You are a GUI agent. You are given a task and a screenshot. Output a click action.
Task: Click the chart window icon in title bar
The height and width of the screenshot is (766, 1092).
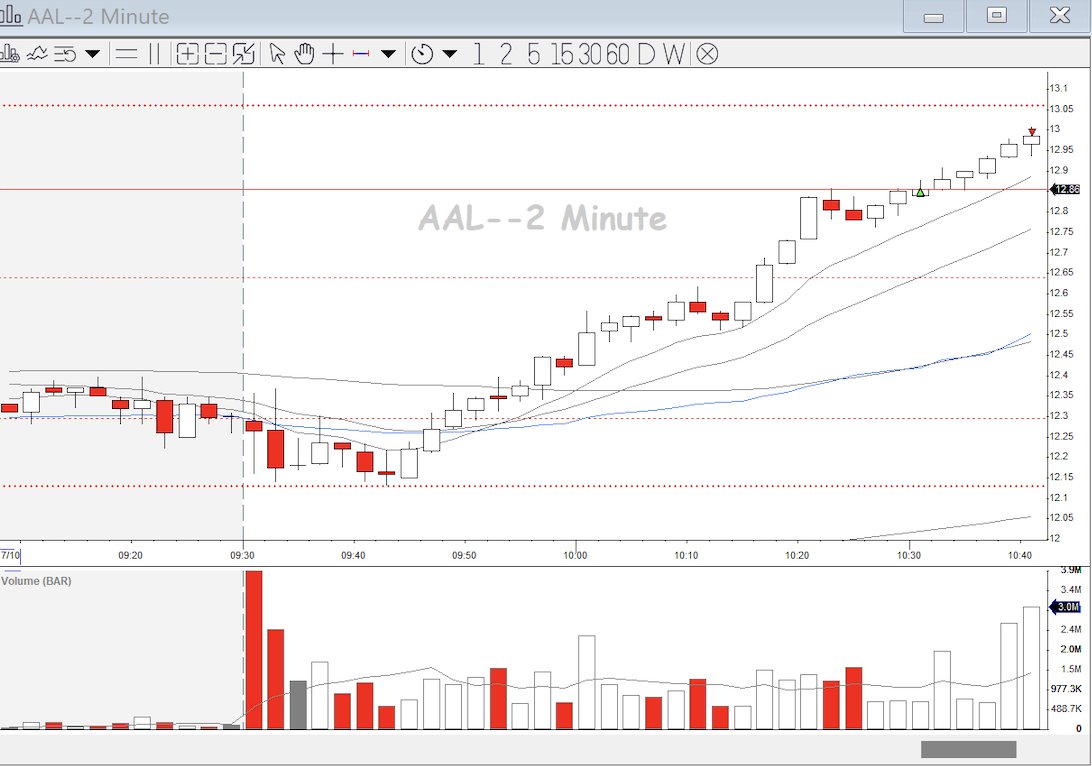pos(10,15)
